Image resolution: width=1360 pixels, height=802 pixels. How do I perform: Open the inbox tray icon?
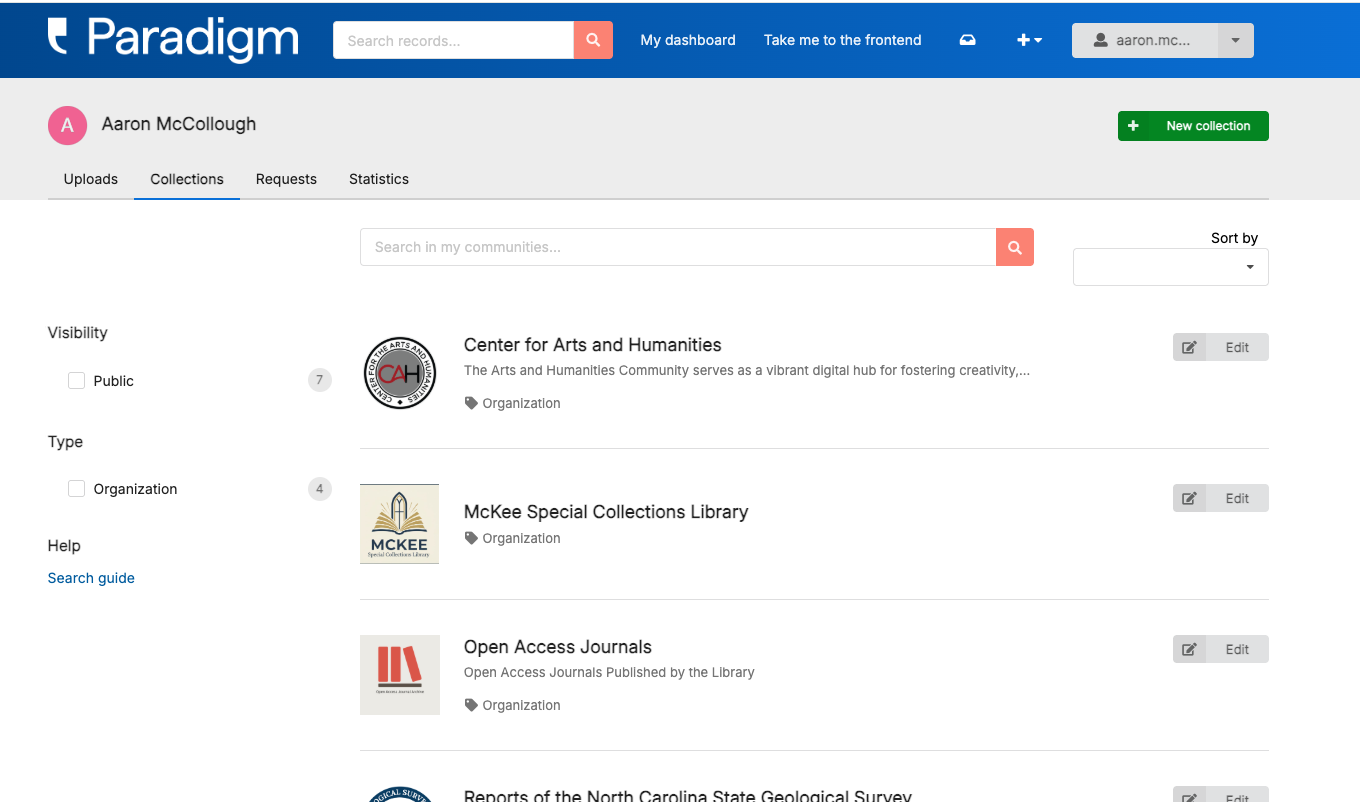pos(967,40)
